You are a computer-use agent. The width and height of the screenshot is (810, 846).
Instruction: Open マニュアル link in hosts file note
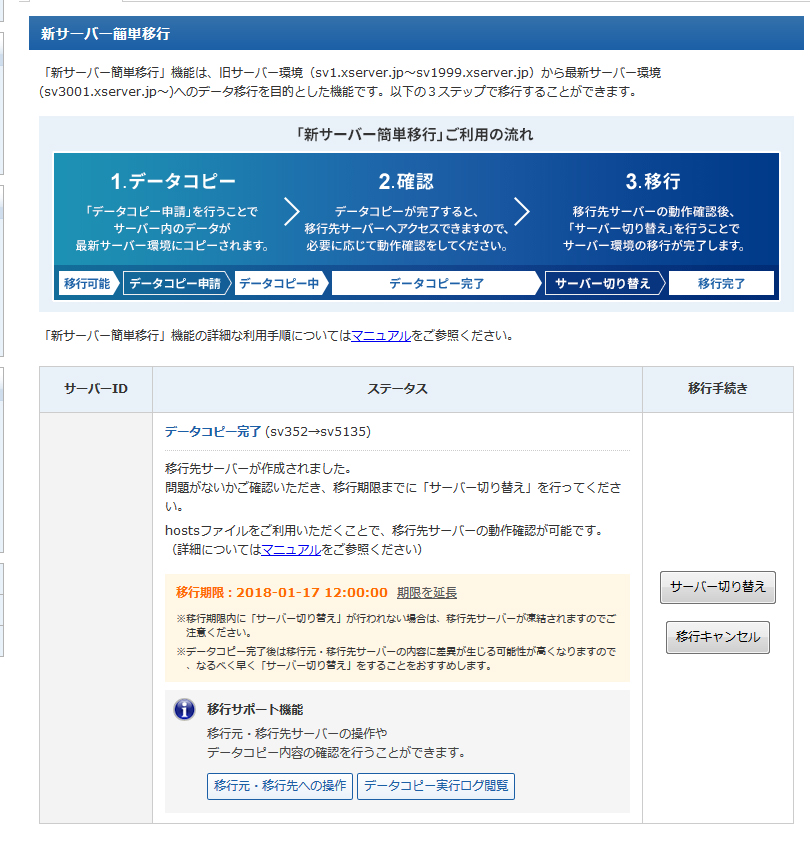(x=291, y=550)
